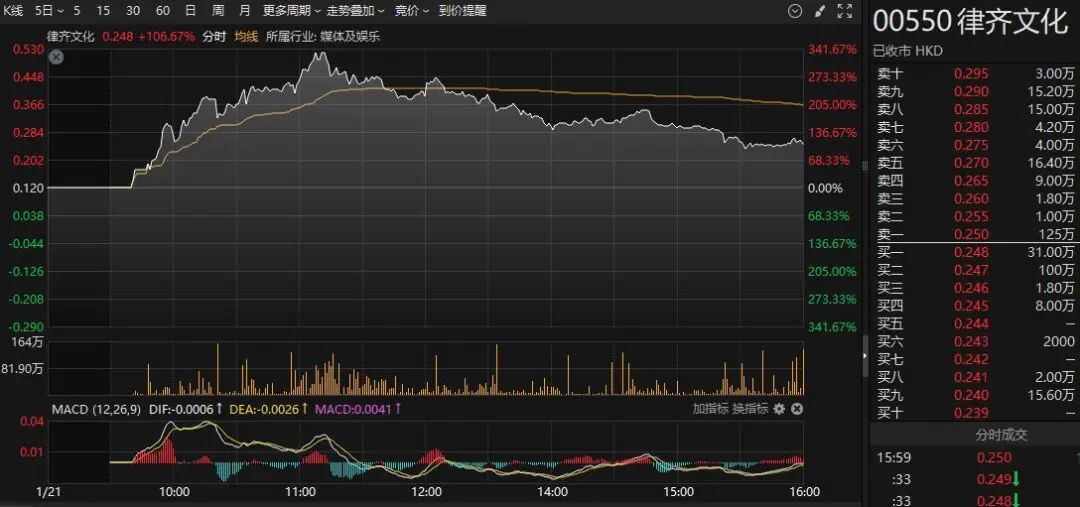Click the DEA value label

click(x=269, y=409)
